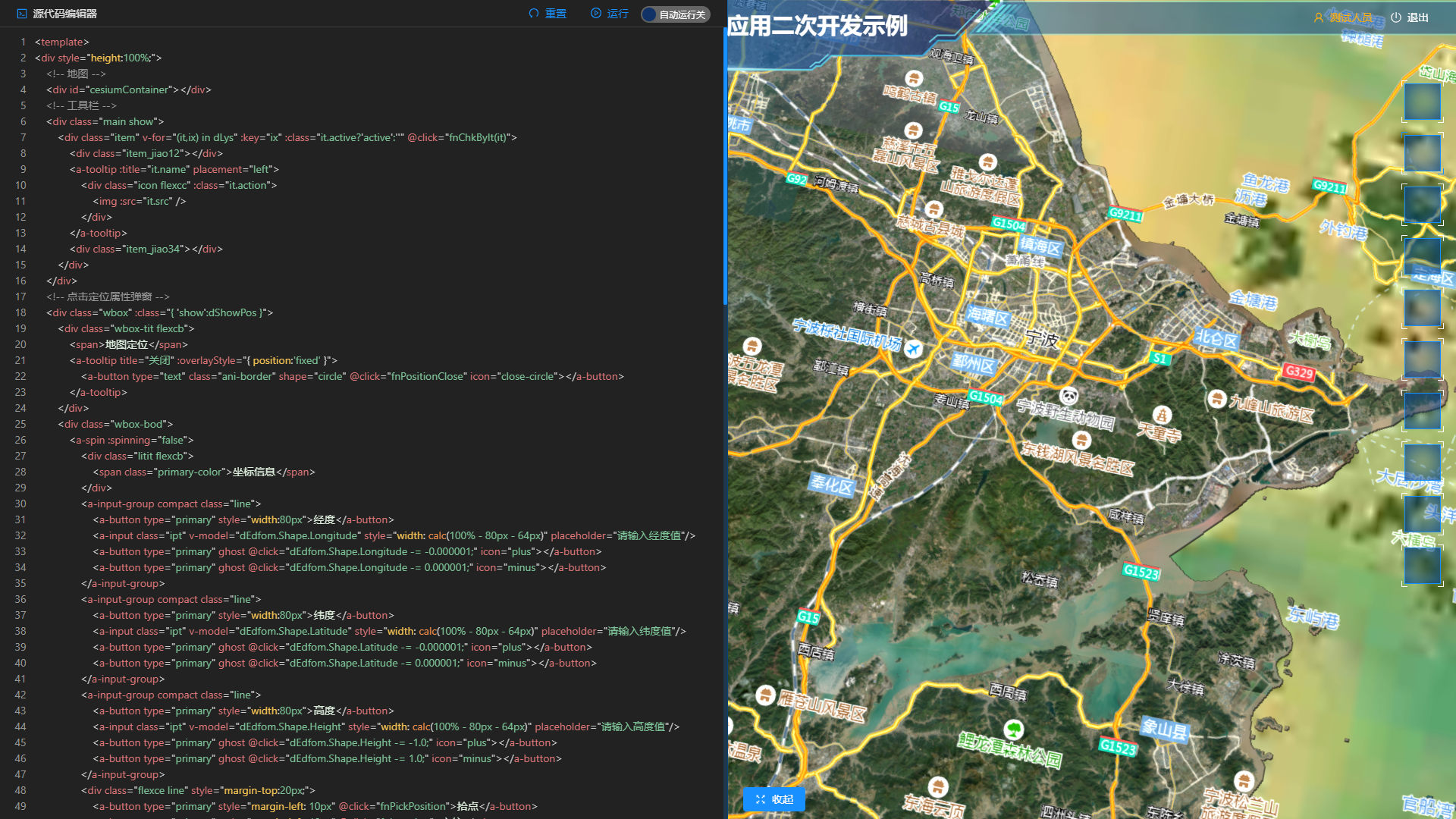Click the 东钱湖 scenic area marker icon
This screenshot has width=1456, height=819.
(x=1081, y=440)
